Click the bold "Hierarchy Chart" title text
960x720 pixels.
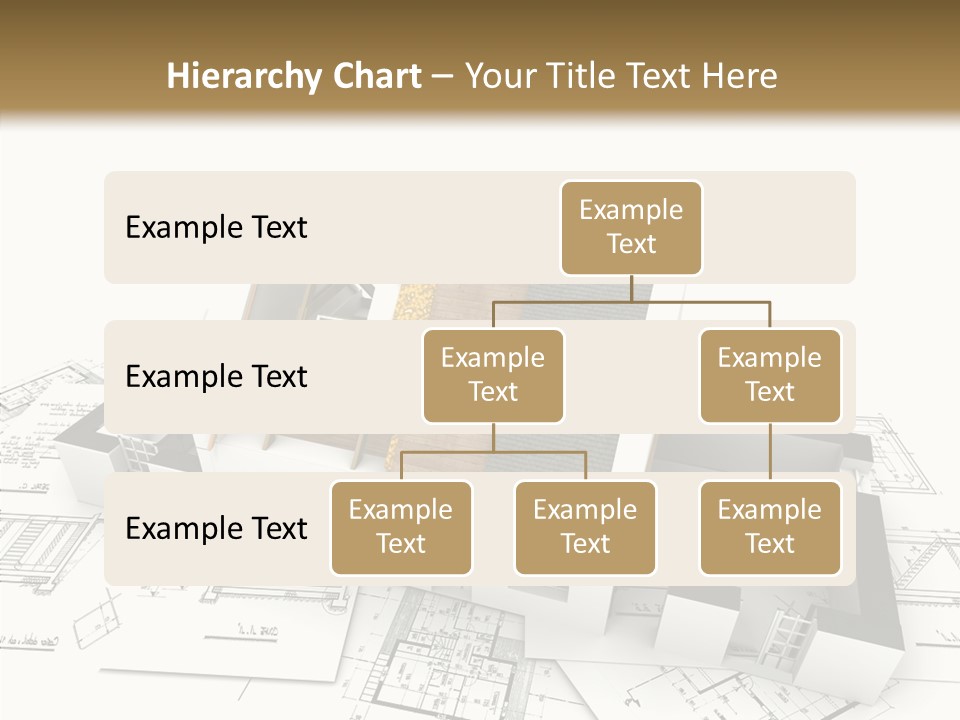click(x=294, y=76)
